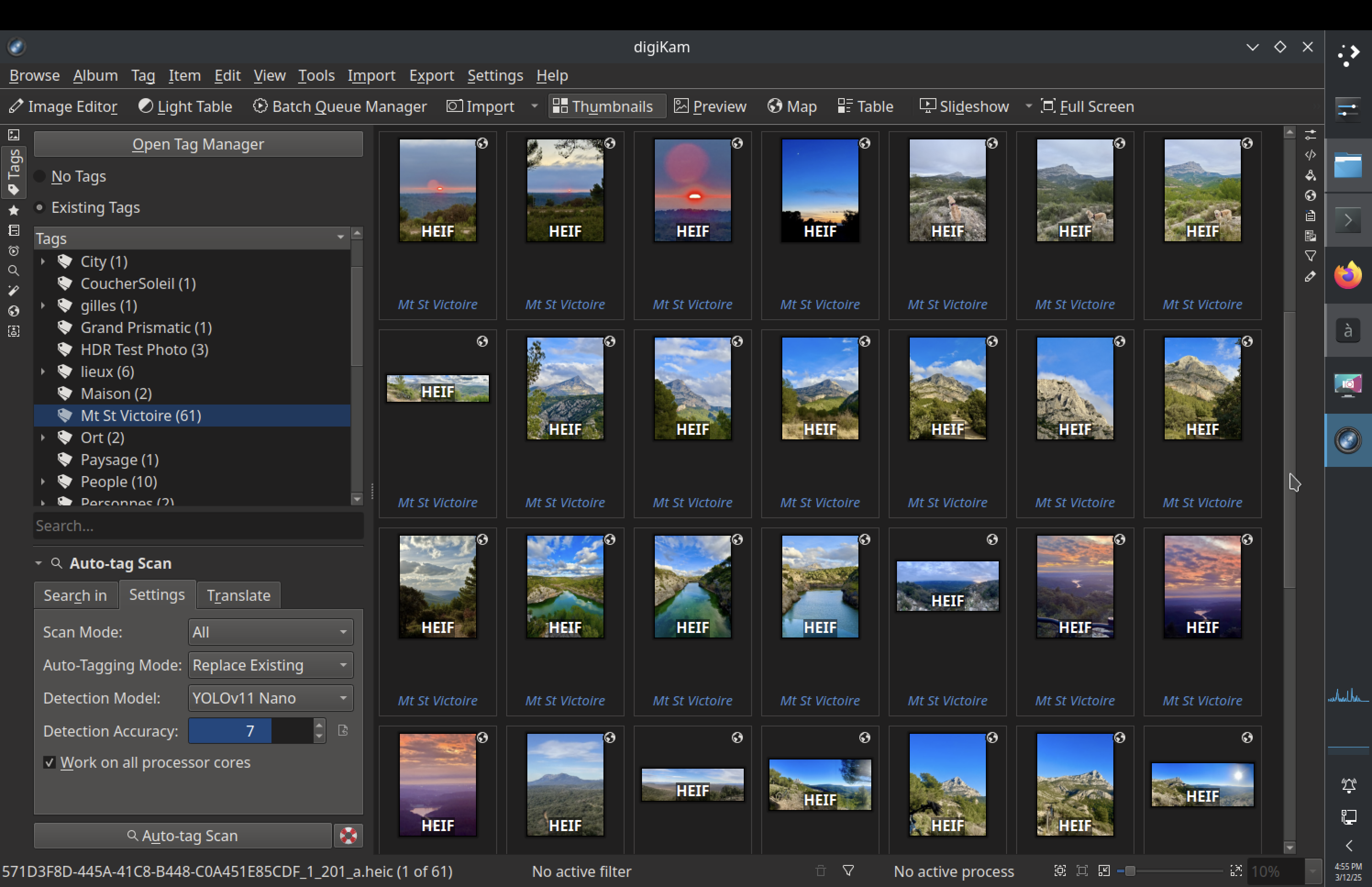The width and height of the screenshot is (1372, 887).
Task: Click the Labels star sidebar icon
Action: 14,211
